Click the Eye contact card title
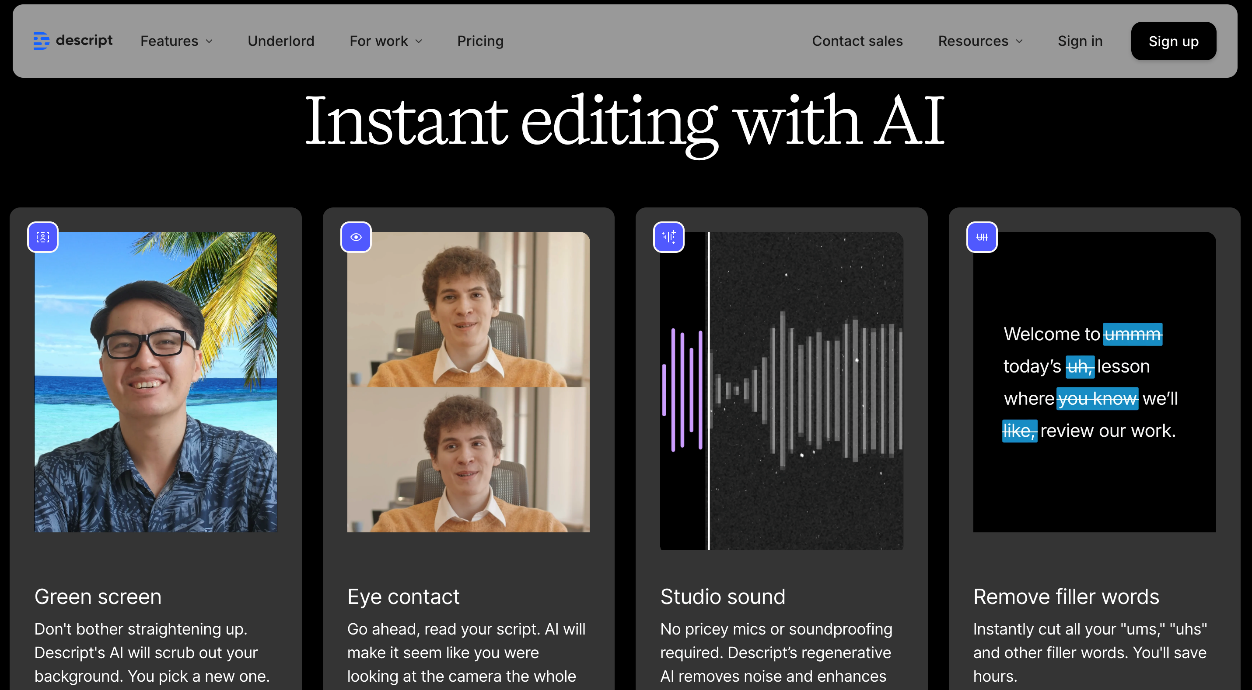The image size is (1252, 690). click(x=403, y=597)
